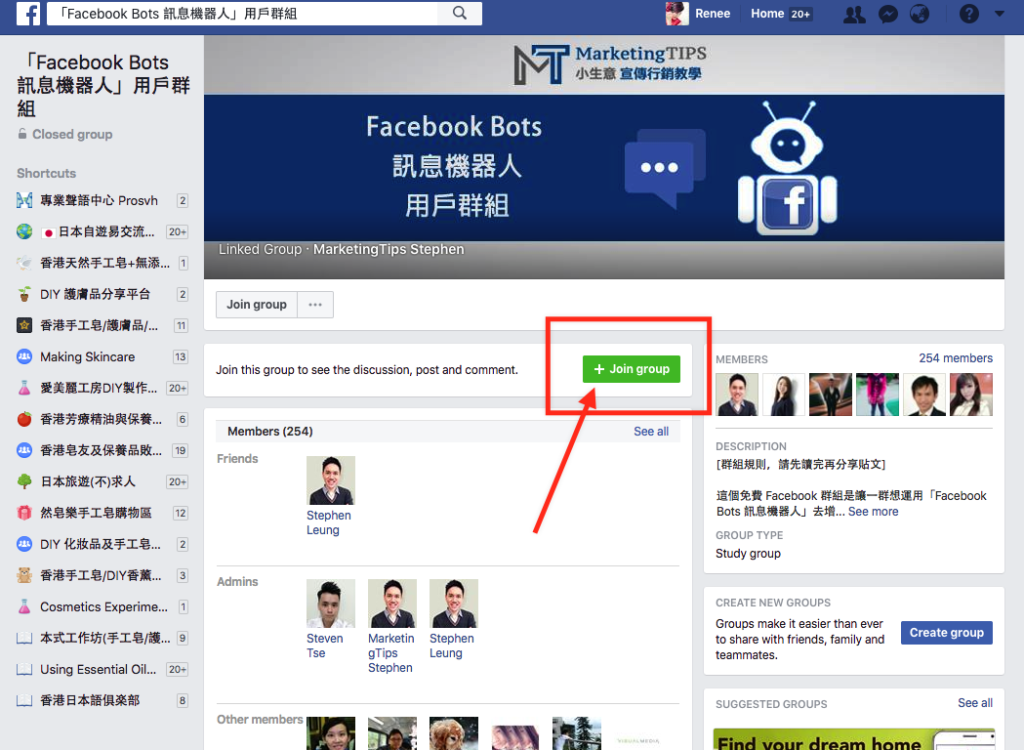
Task: Expand the account dropdown arrow
Action: pos(999,14)
